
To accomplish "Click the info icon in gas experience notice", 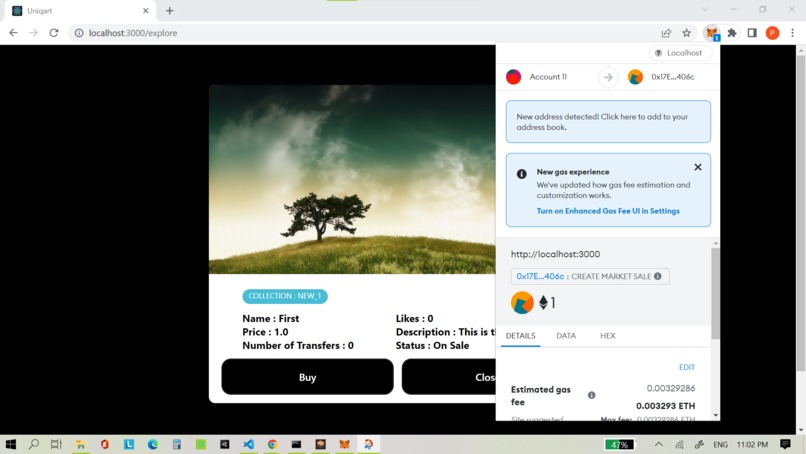I will 521,174.
